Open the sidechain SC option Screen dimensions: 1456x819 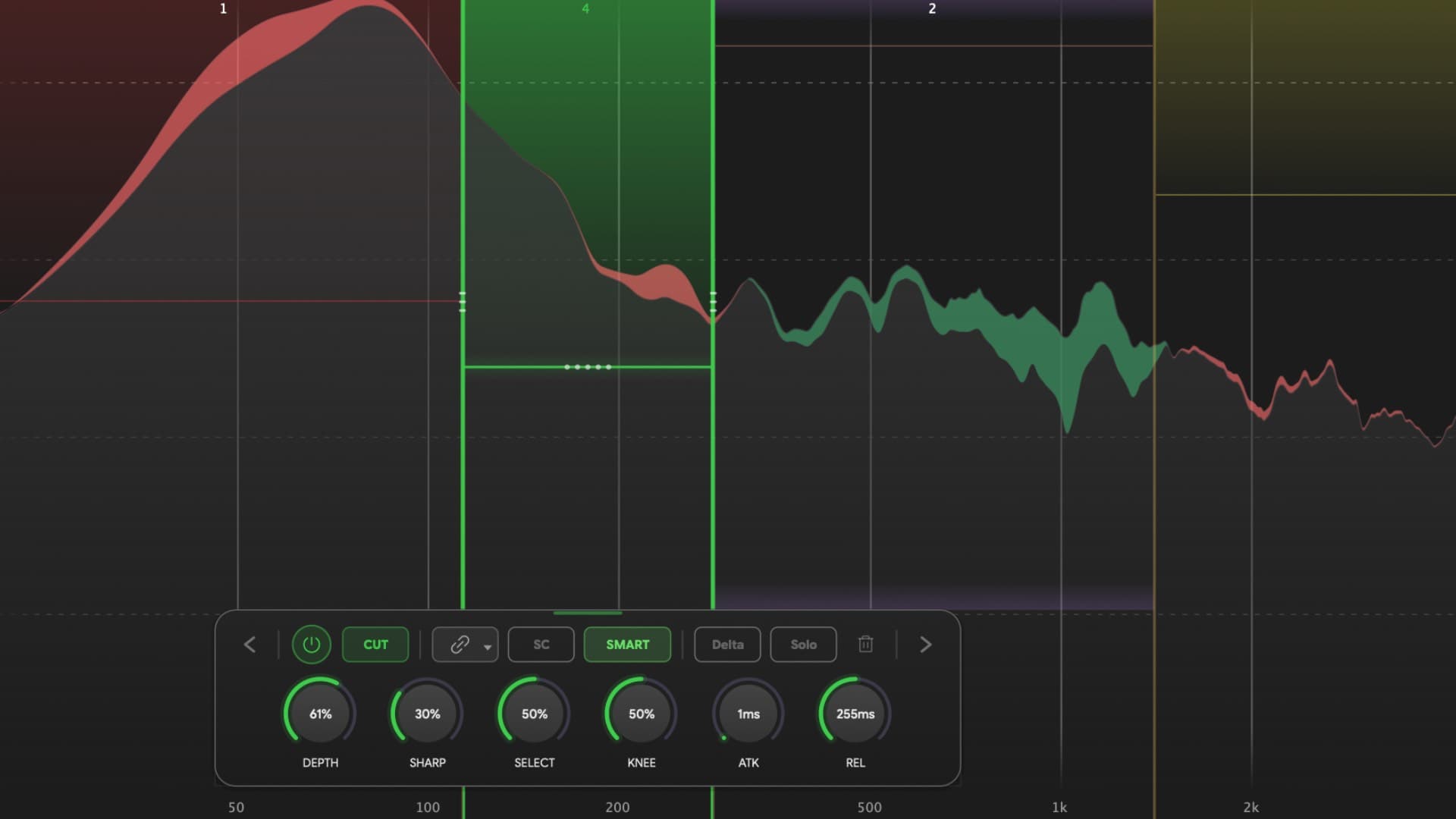(540, 645)
